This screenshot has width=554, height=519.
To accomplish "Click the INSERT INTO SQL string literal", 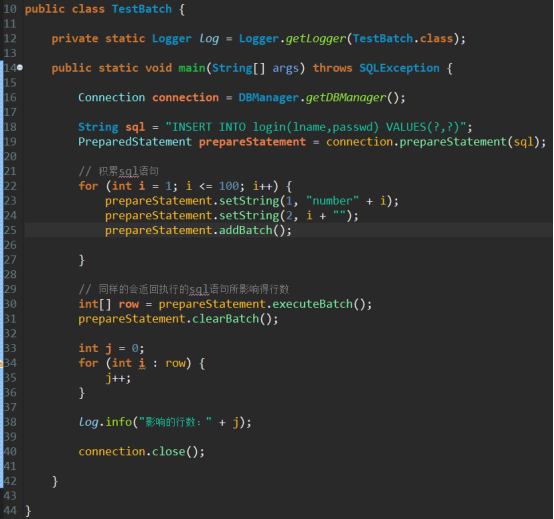I will coord(316,127).
